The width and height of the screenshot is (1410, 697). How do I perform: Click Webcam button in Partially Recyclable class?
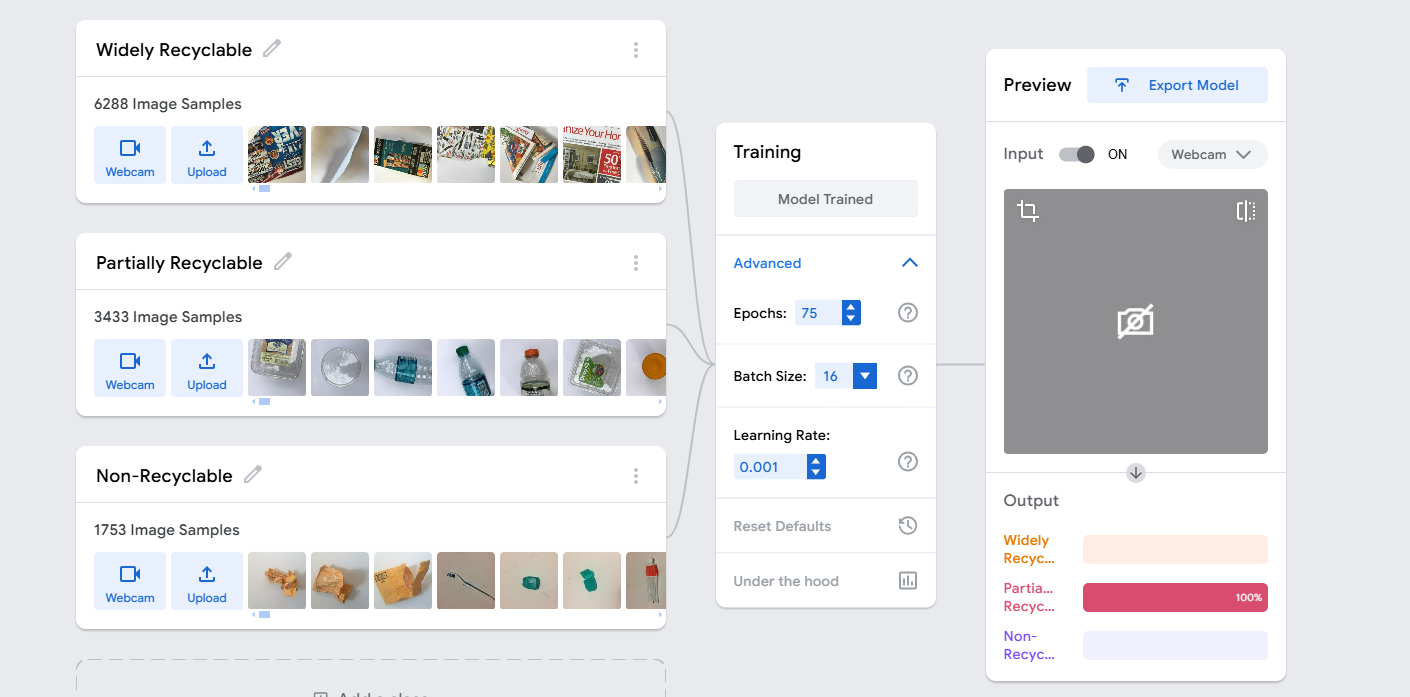[130, 368]
